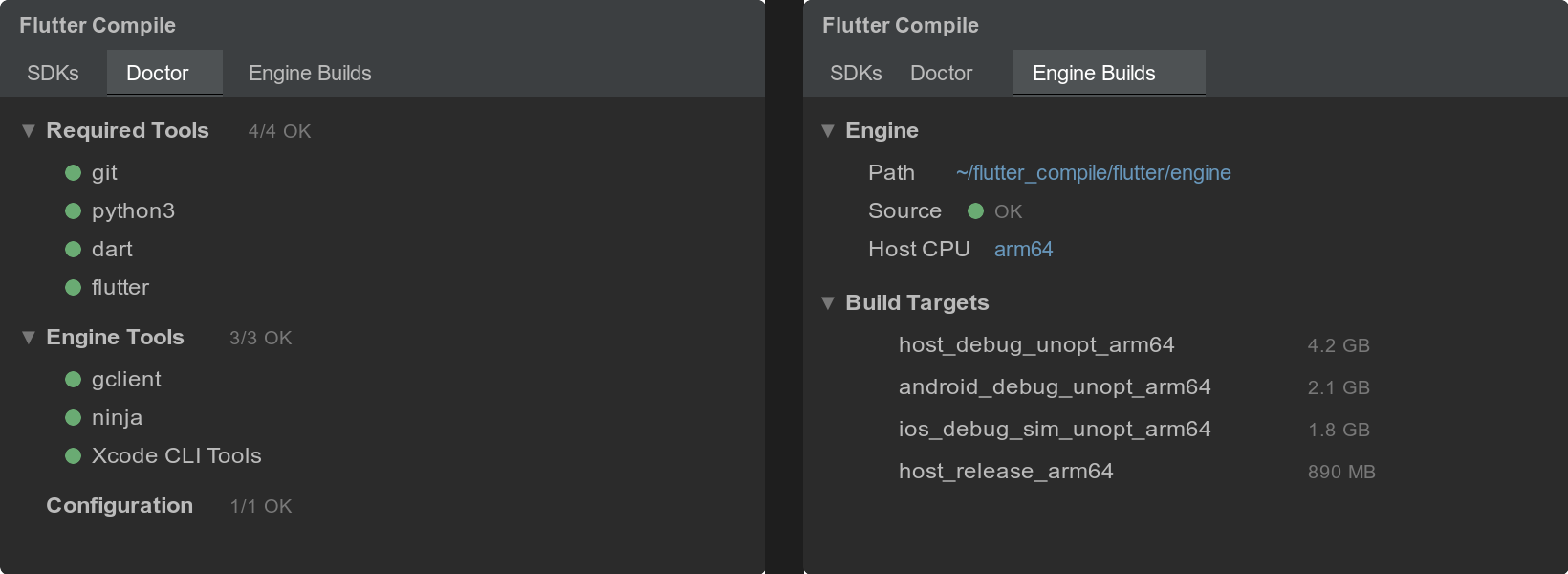Click the 4/4 OK status text

coord(279,131)
